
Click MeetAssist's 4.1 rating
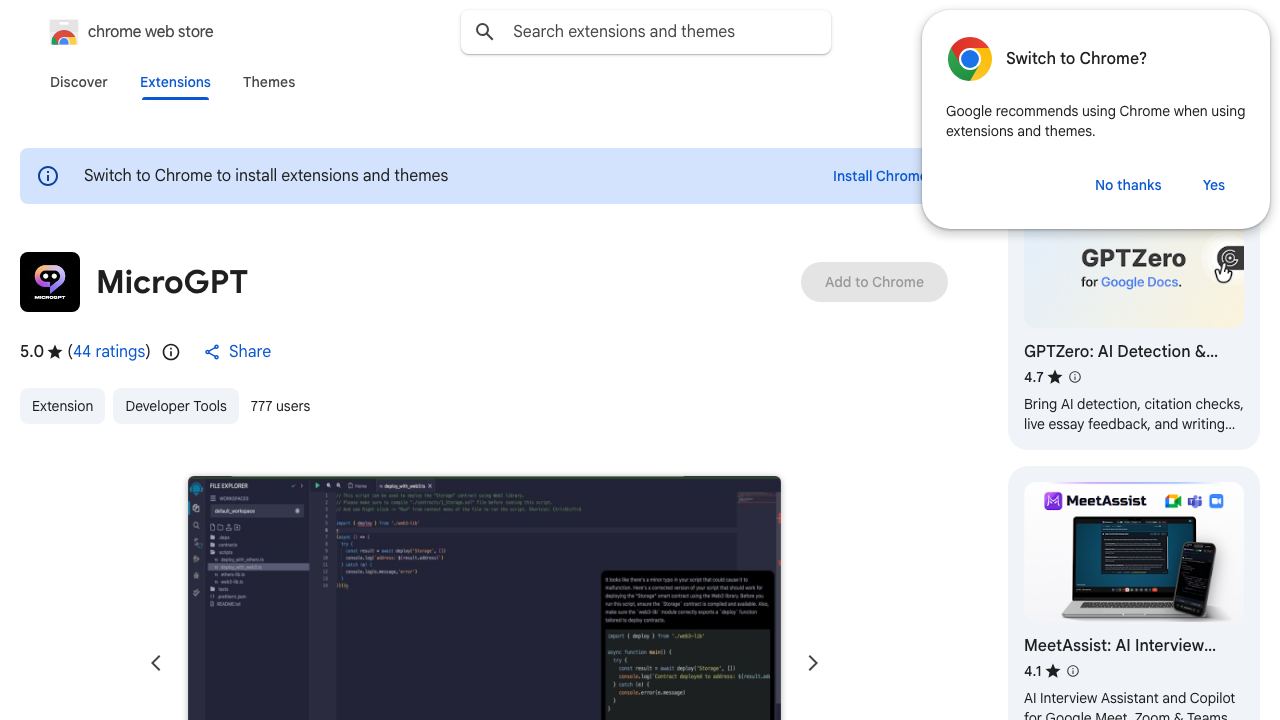tap(1033, 671)
